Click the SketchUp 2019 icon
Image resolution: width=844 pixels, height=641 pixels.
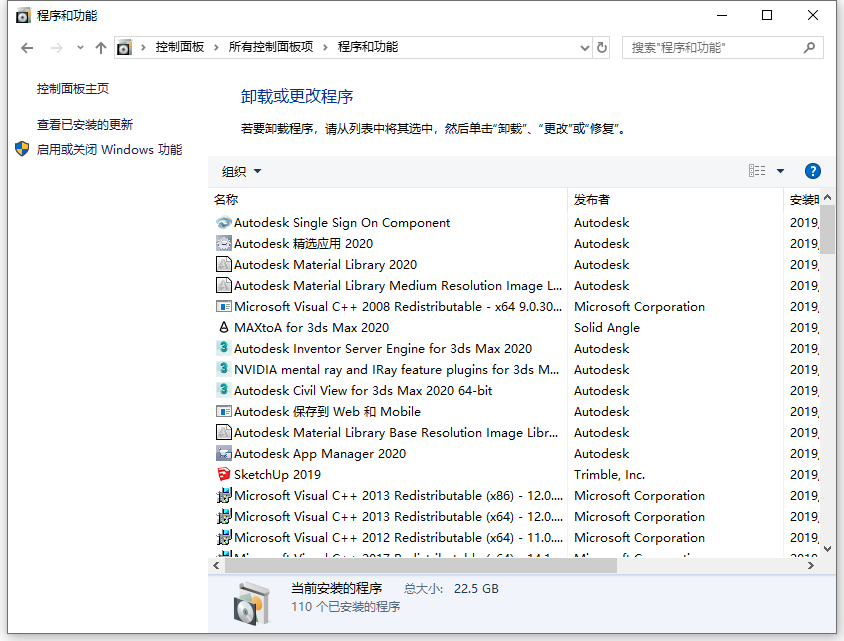pos(223,474)
